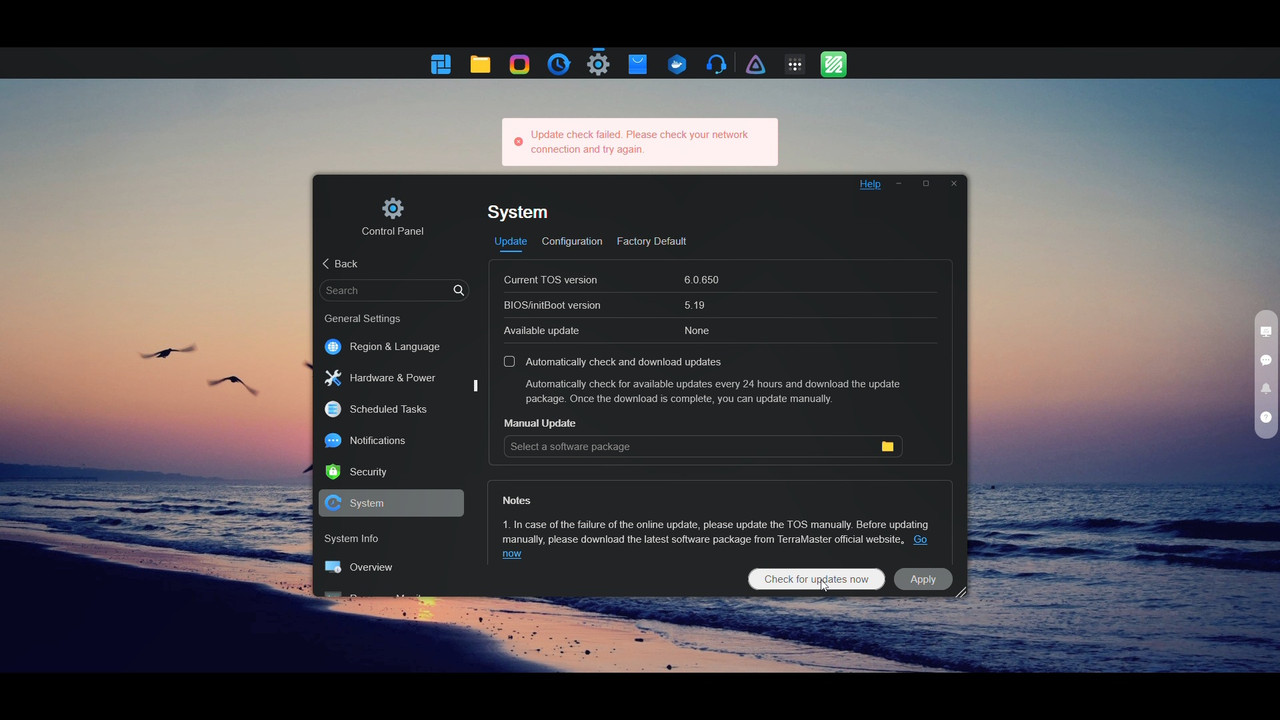Open Overview under System Info
The image size is (1280, 720).
(391, 567)
